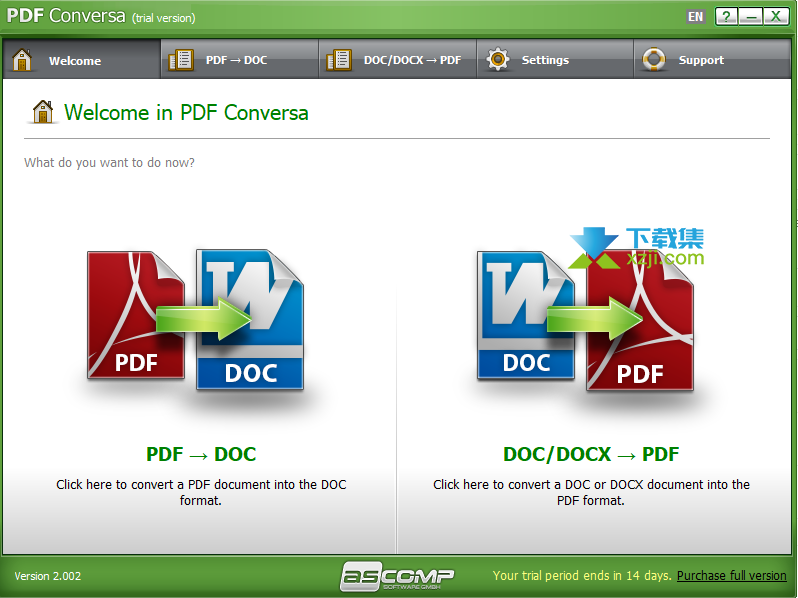The height and width of the screenshot is (598, 798).
Task: Open the DOC/DOCX → PDF tab
Action: [397, 60]
